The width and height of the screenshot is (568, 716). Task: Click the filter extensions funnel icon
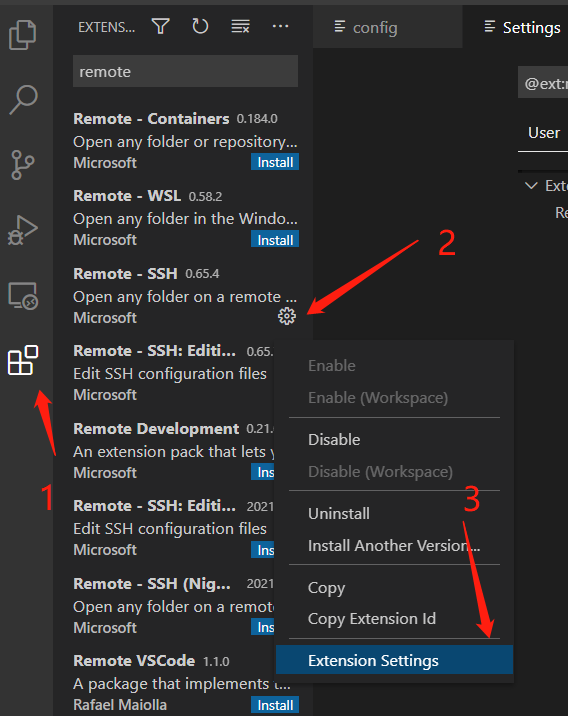pyautogui.click(x=161, y=26)
